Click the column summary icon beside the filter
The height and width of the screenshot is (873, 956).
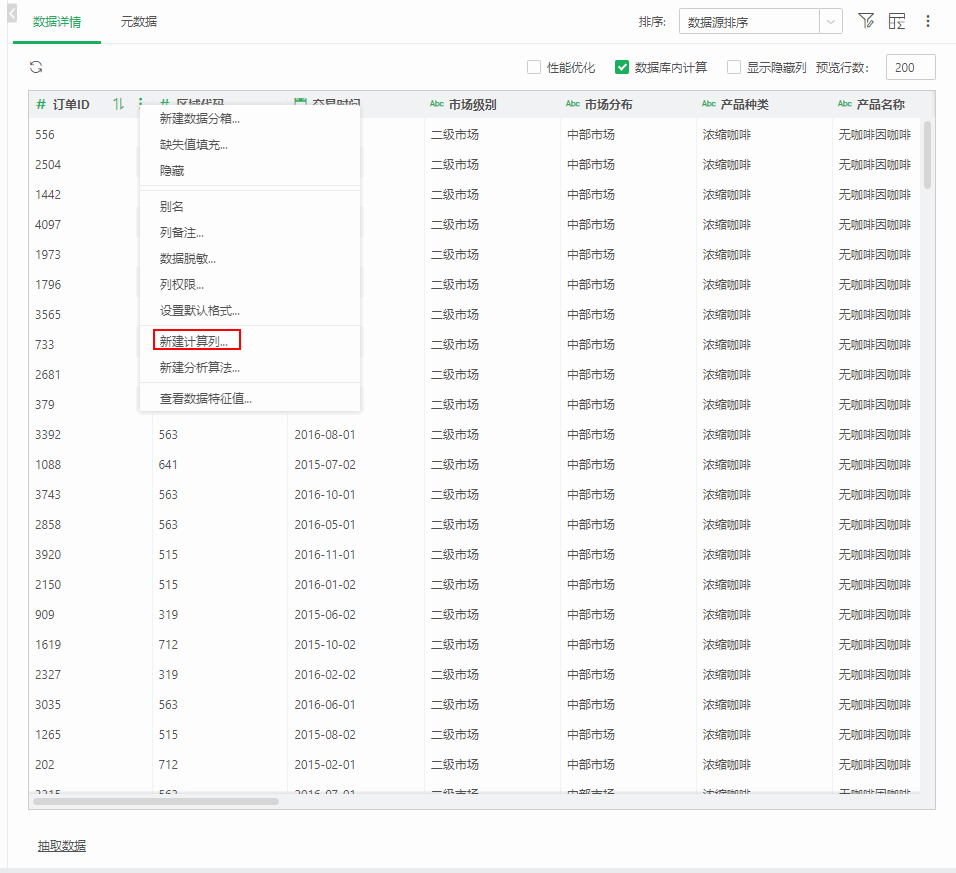pos(898,20)
